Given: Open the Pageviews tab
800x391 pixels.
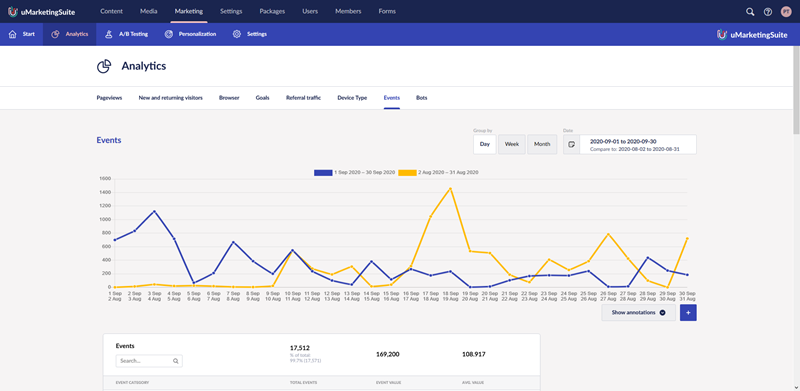Looking at the screenshot, I should click(109, 97).
